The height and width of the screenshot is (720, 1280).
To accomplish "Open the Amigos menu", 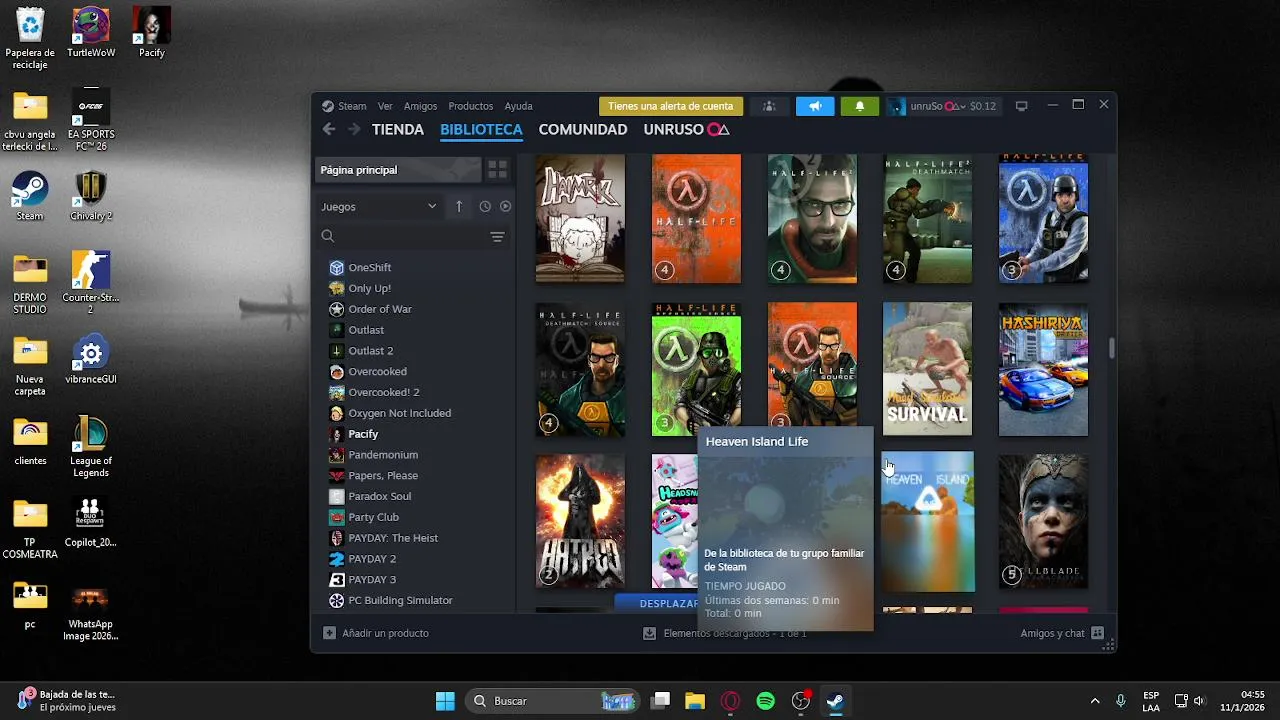I will (421, 106).
